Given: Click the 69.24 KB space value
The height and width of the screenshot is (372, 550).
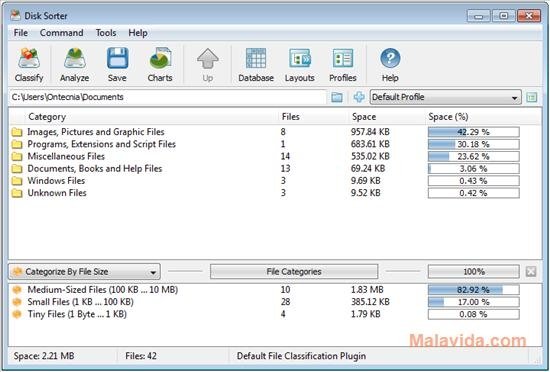Looking at the screenshot, I should [x=368, y=169].
